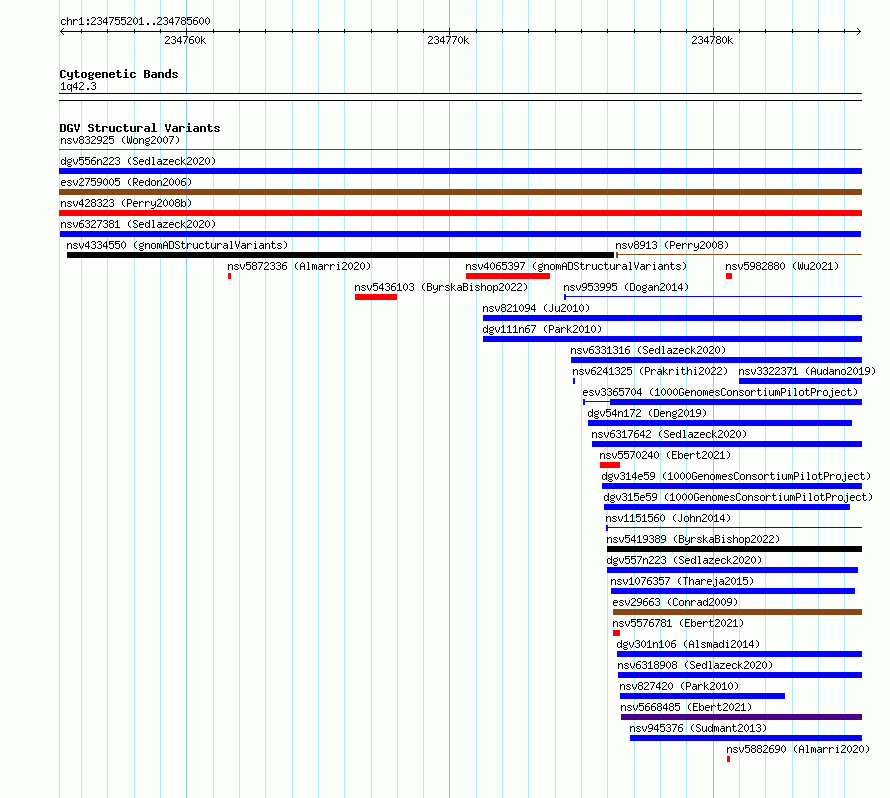
Task: Select the dgv556n223 (Sedlazeck2020) blue bar
Action: click(460, 171)
